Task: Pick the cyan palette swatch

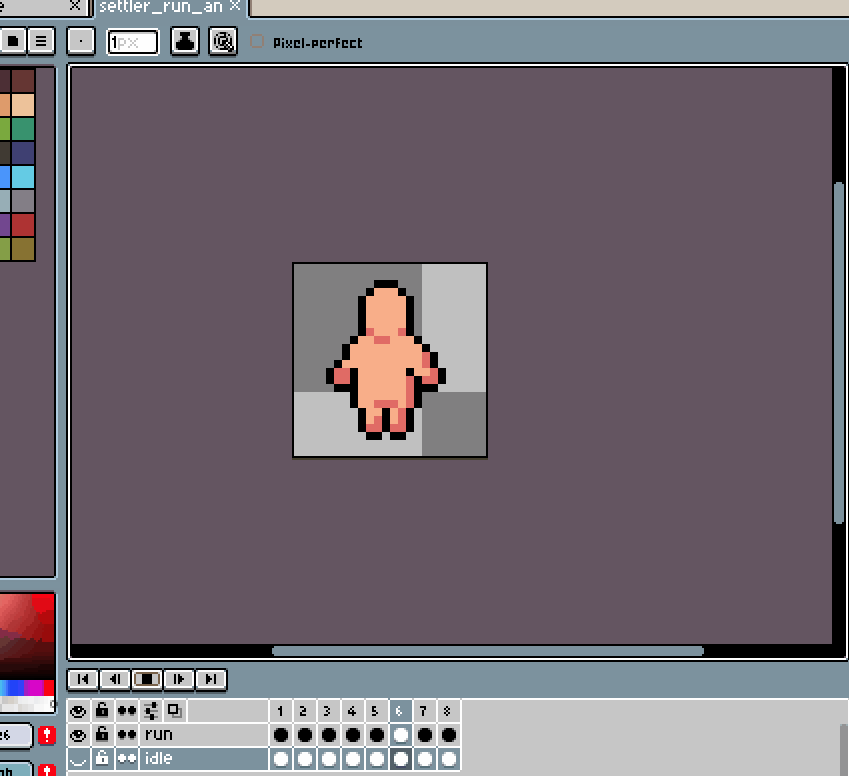Action: (x=22, y=177)
